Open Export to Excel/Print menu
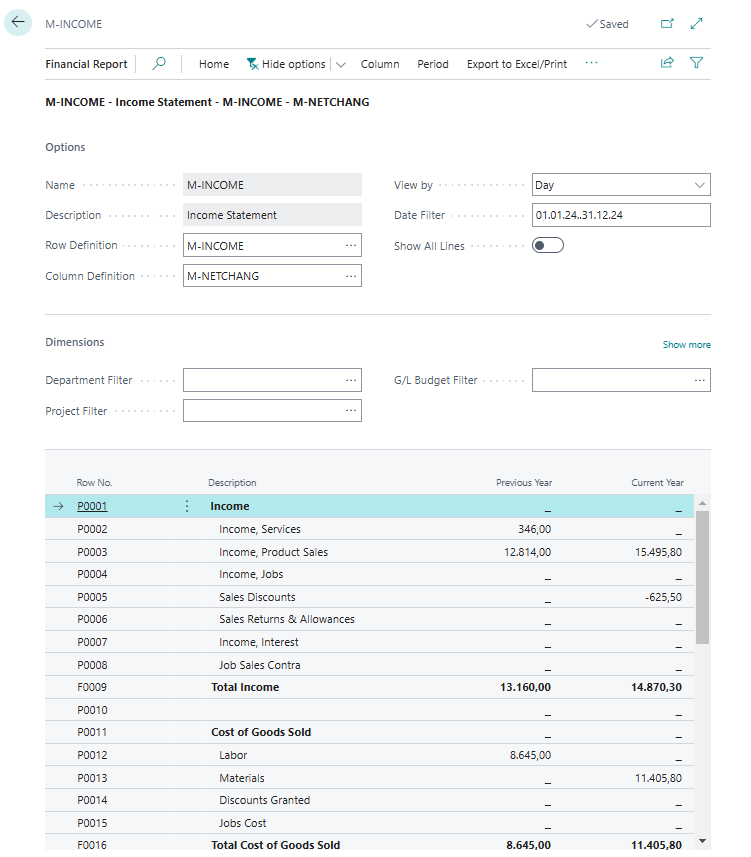751x857 pixels. tap(517, 64)
